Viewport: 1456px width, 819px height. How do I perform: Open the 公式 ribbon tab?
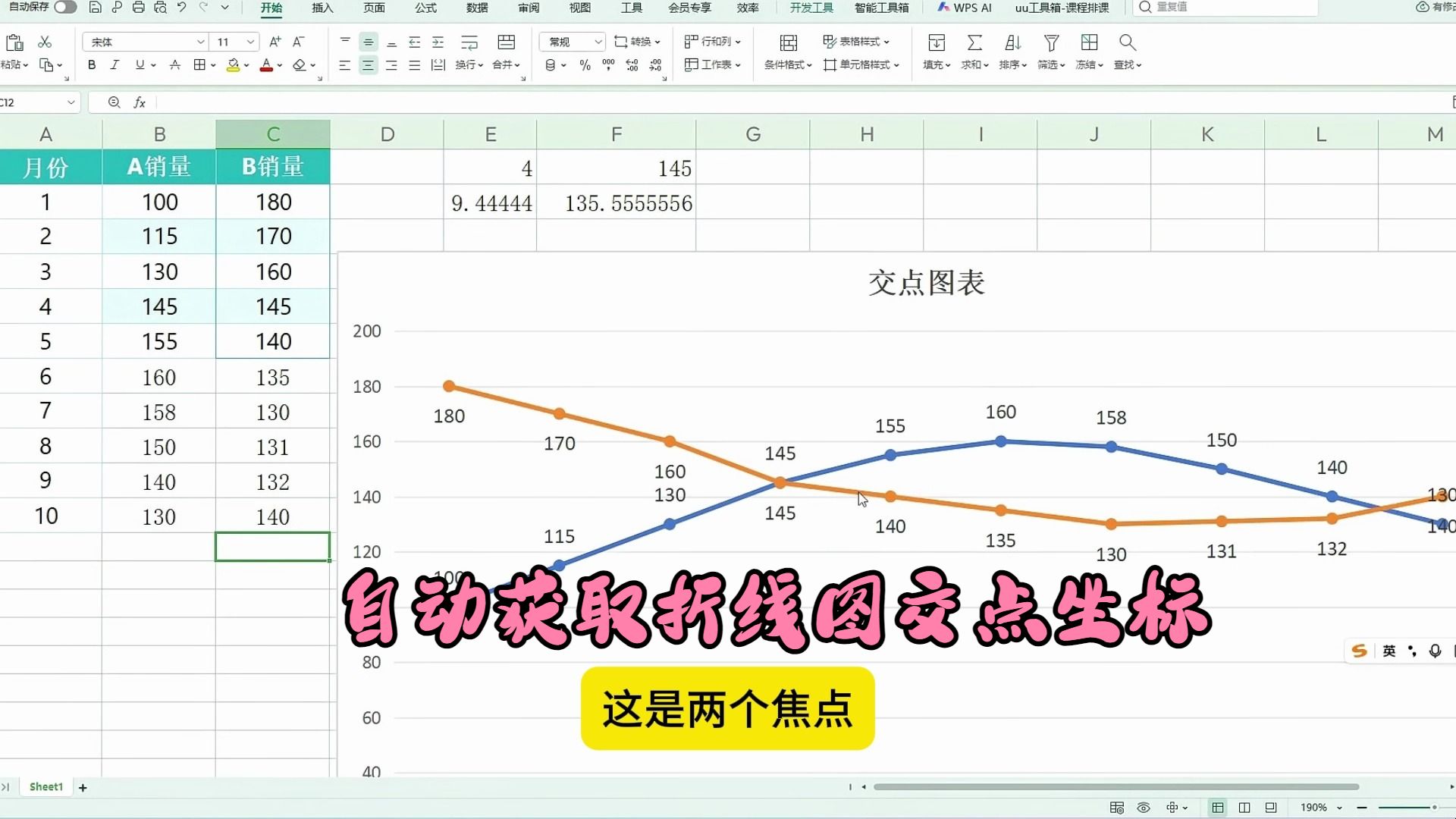click(x=425, y=8)
